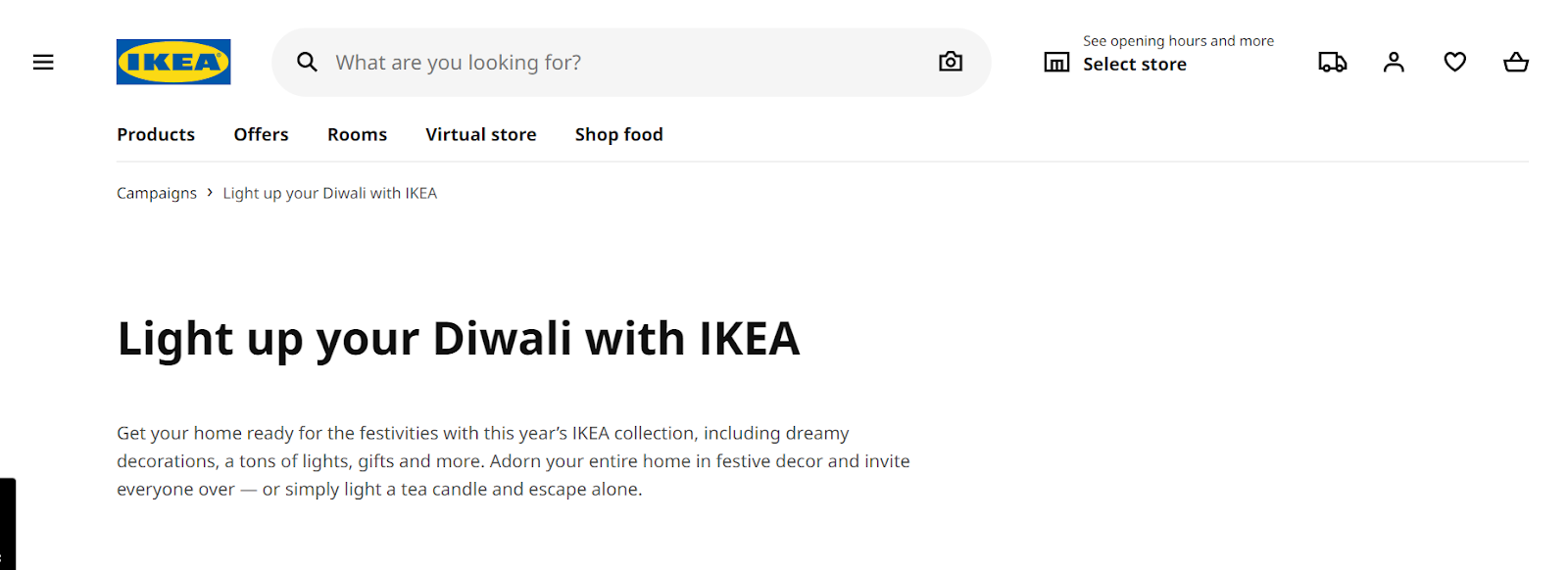The width and height of the screenshot is (1568, 570).
Task: Click the 'Select store' button
Action: click(1135, 65)
